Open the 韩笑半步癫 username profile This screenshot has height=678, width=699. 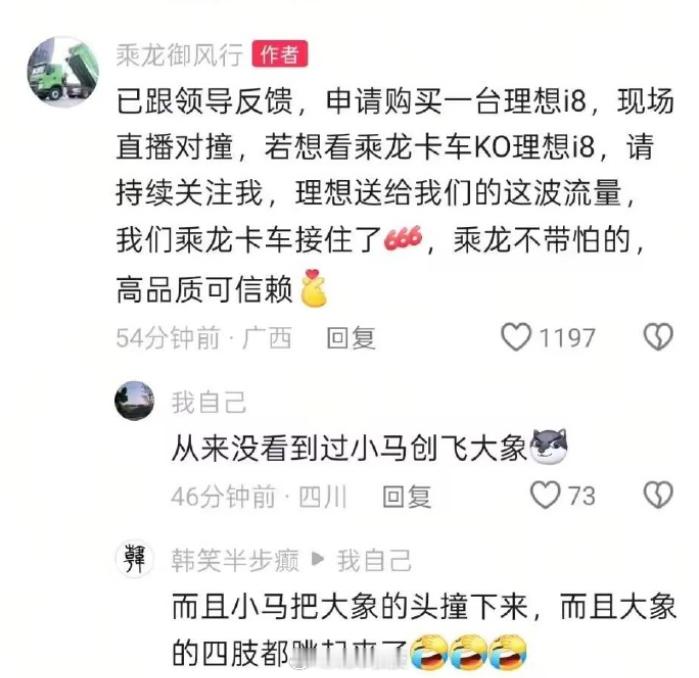click(x=235, y=560)
